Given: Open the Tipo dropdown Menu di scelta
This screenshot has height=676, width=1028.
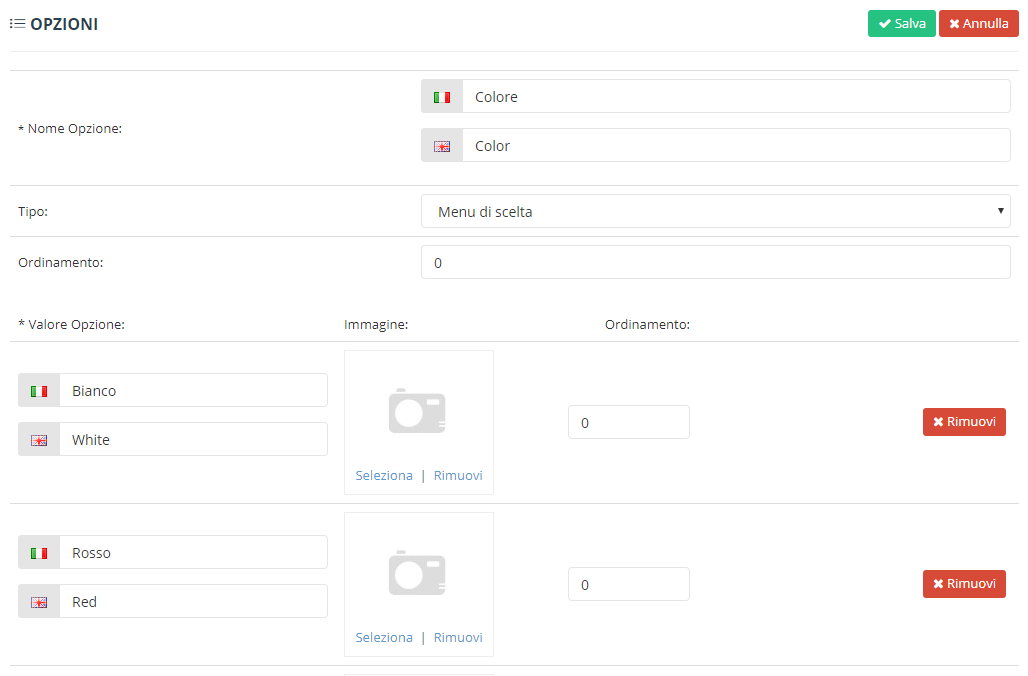Looking at the screenshot, I should 715,211.
